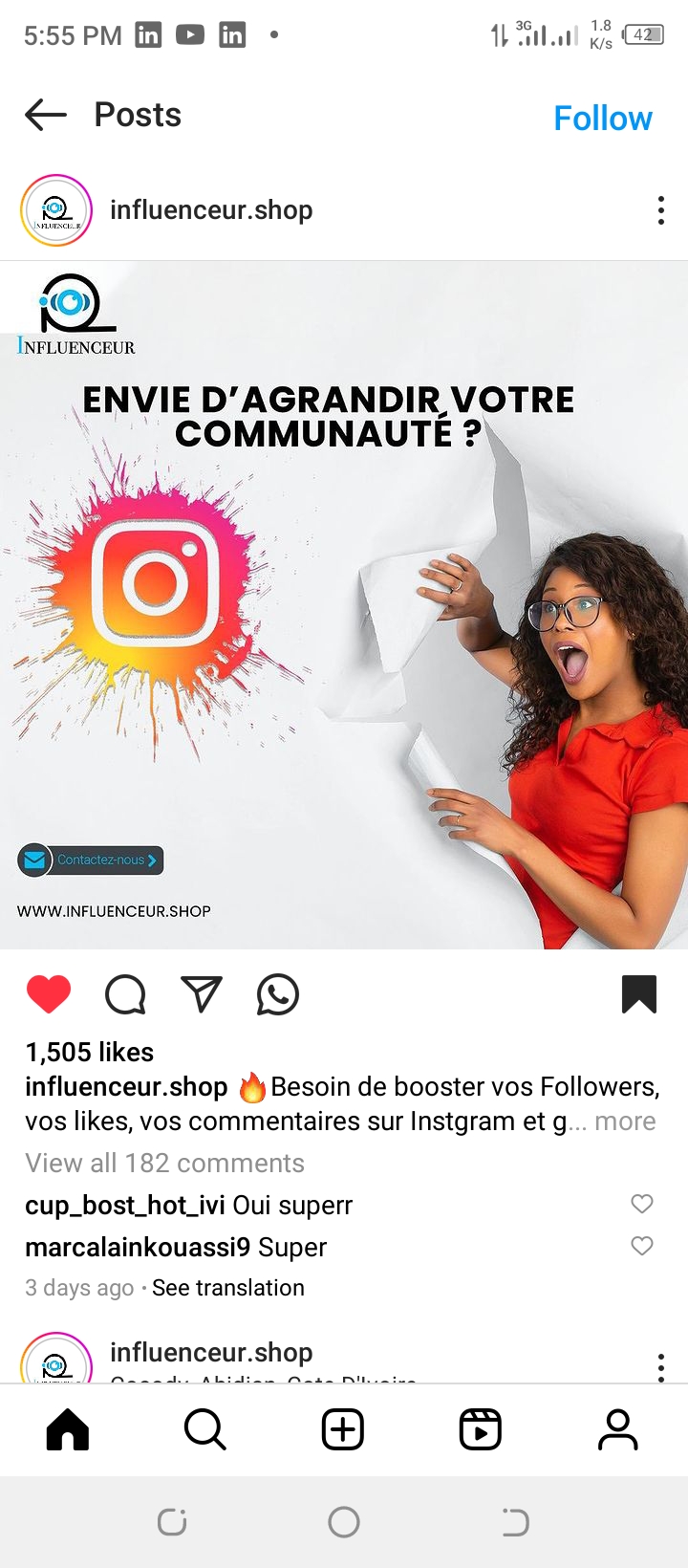View all 182 comments

click(x=164, y=1163)
